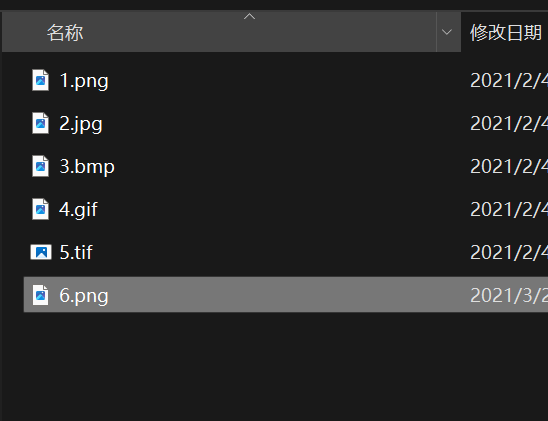The width and height of the screenshot is (548, 421).
Task: Click the 2.jpg file icon
Action: pyautogui.click(x=41, y=123)
